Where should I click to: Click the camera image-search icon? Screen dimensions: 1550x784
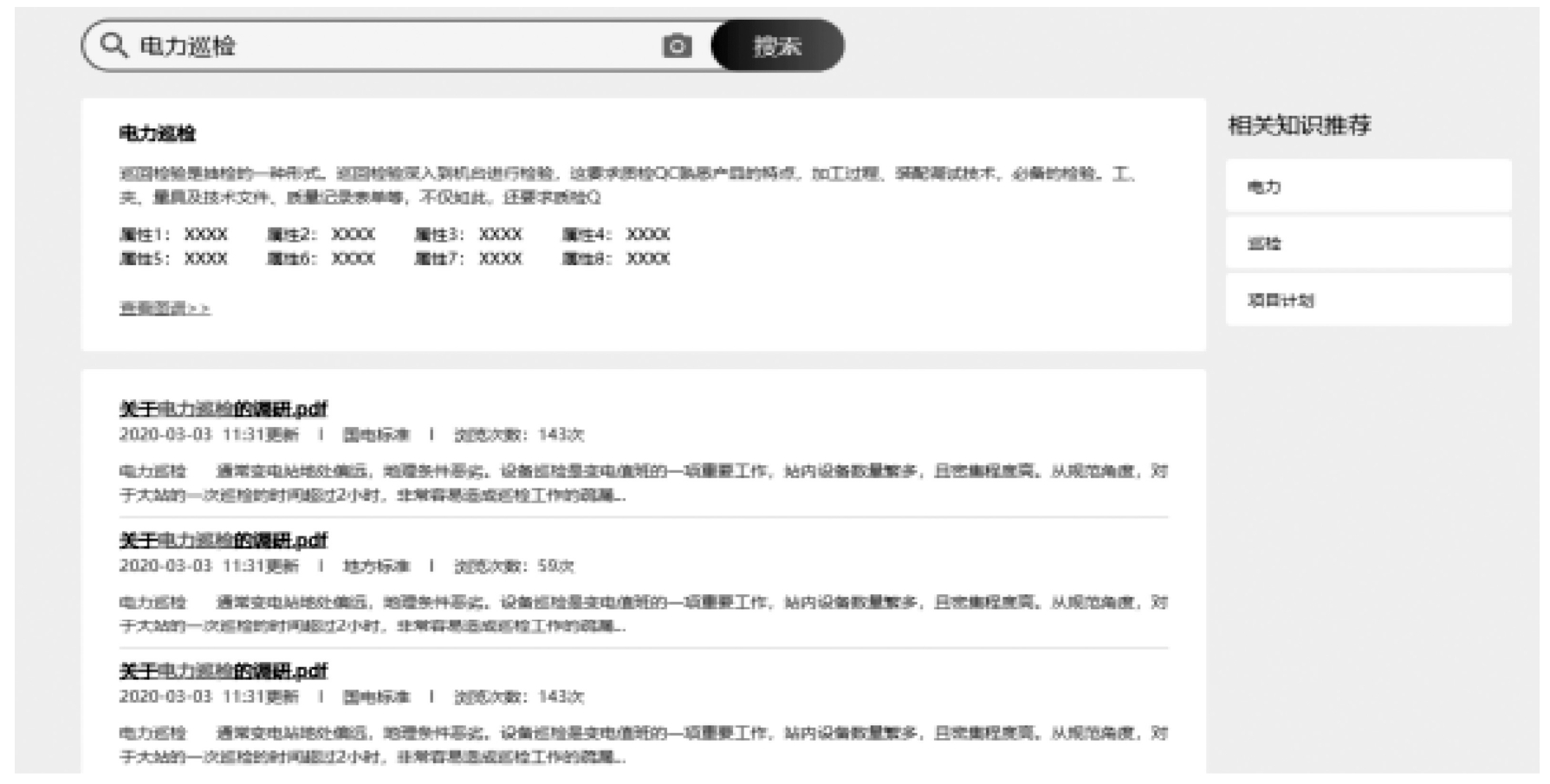tap(677, 46)
